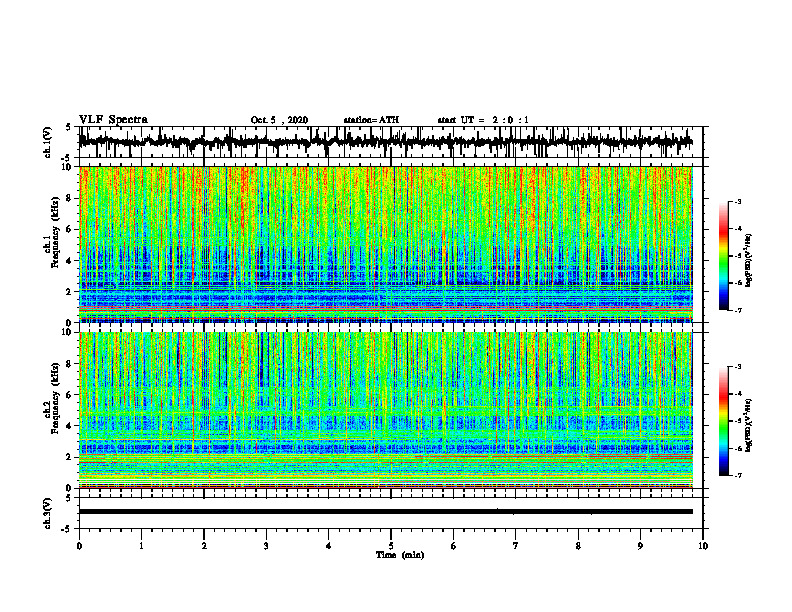The image size is (792, 612).
Task: Click the "-3" label on ch.2 color bar
Action: (737, 367)
